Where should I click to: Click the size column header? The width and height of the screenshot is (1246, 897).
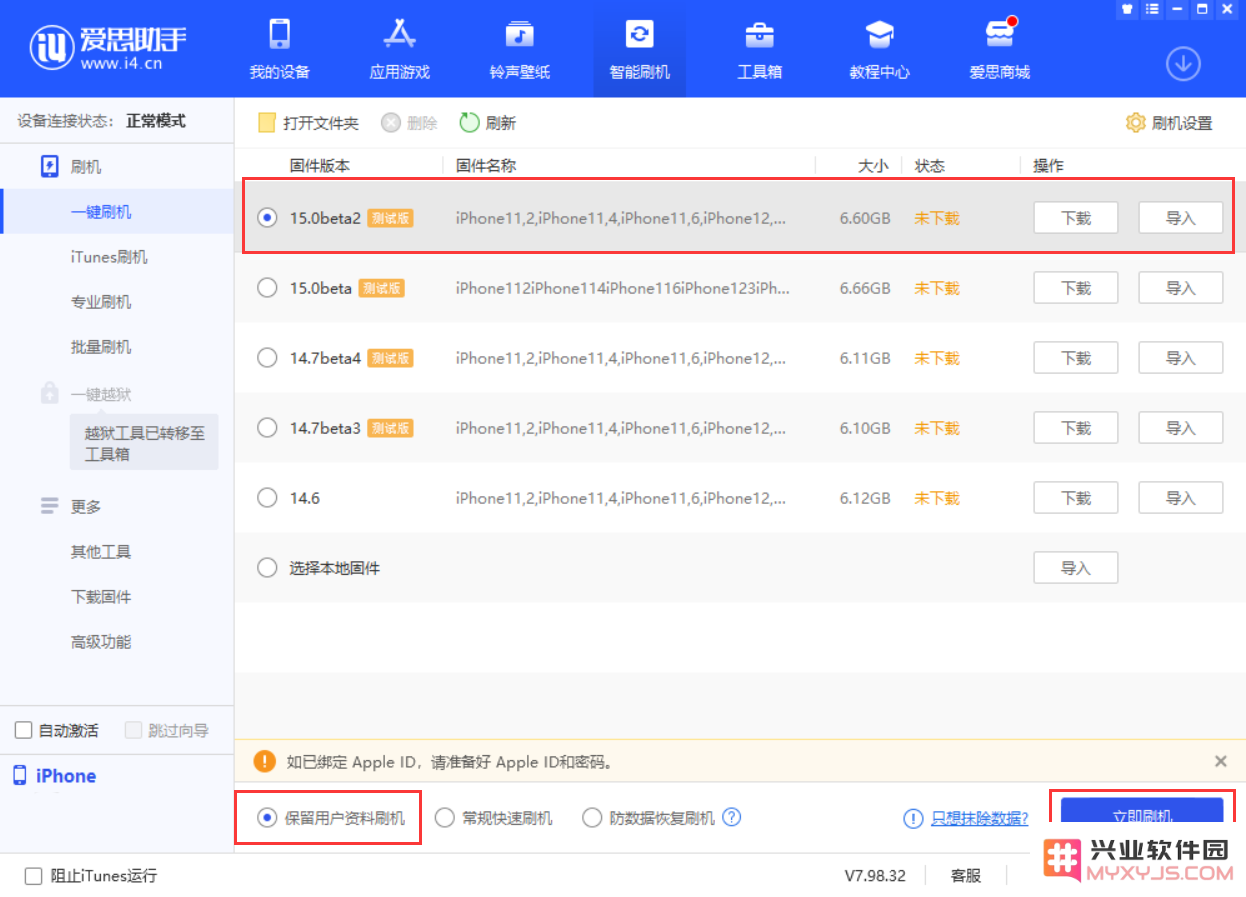point(872,166)
